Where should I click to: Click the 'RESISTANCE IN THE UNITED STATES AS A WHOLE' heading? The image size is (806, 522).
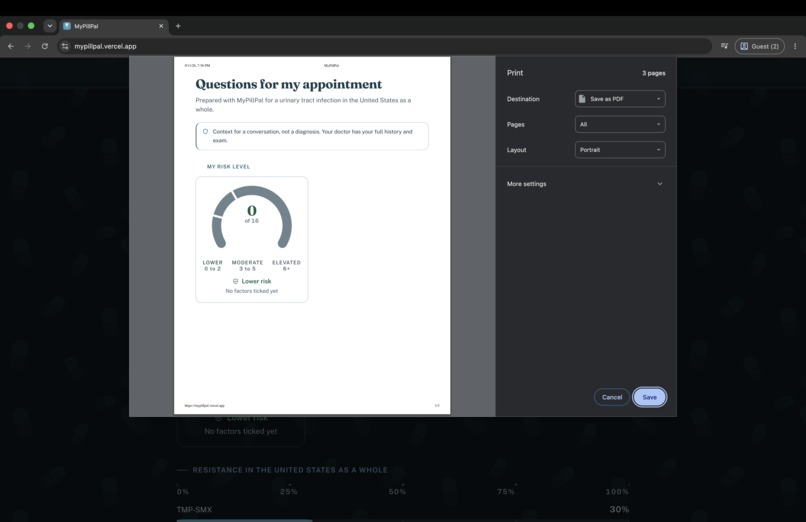tap(290, 470)
